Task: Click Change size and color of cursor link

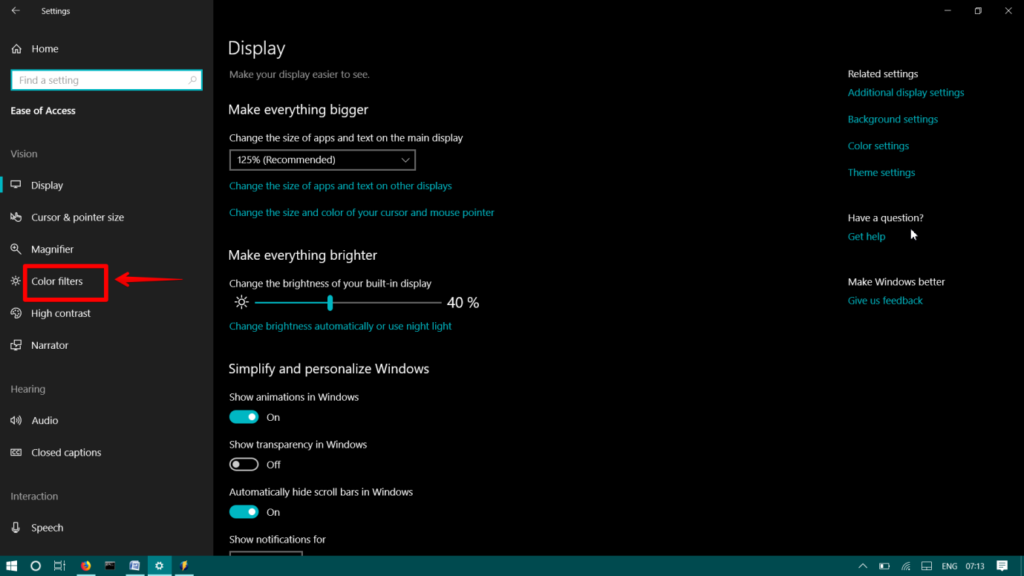Action: coord(361,212)
